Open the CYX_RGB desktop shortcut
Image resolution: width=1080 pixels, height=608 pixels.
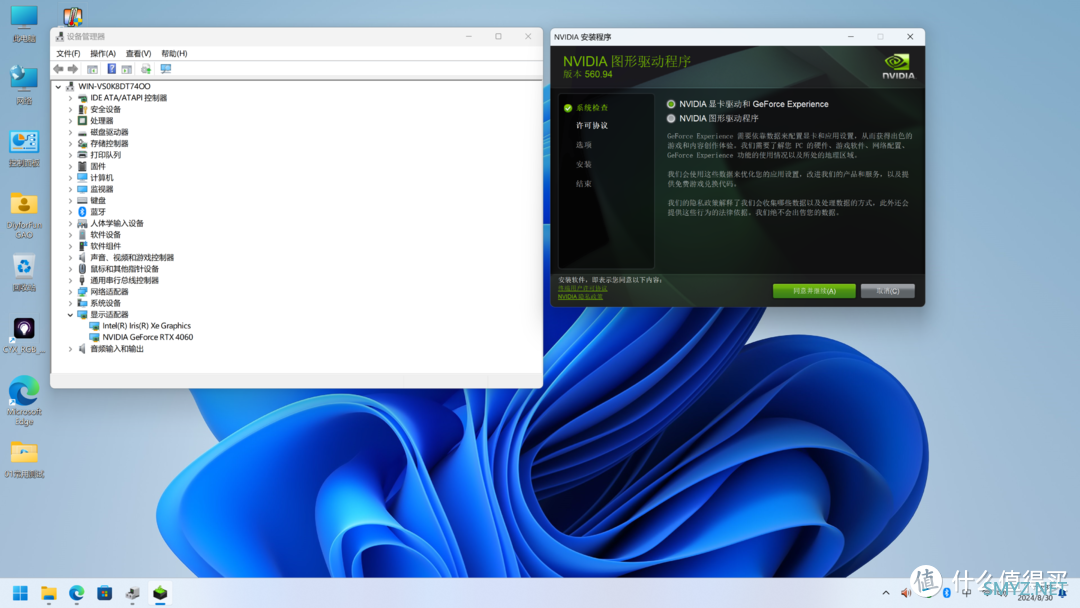click(x=24, y=335)
